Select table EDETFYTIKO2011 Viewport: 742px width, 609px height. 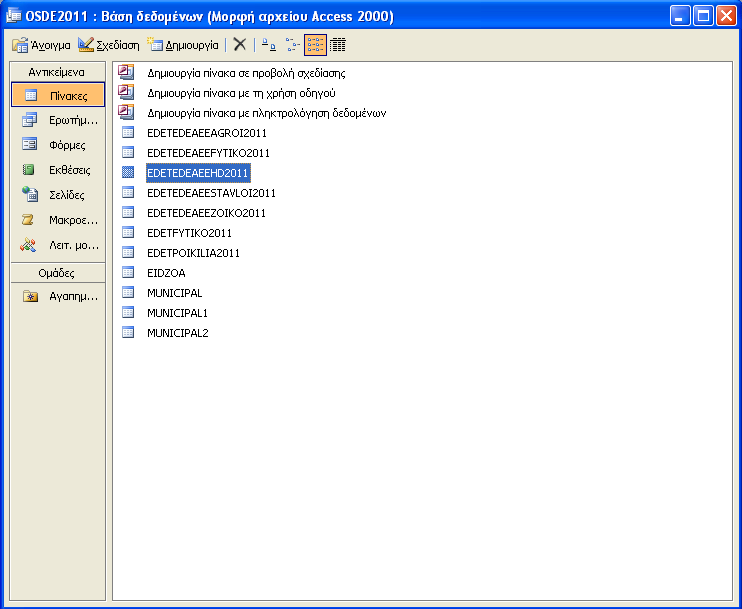point(189,233)
